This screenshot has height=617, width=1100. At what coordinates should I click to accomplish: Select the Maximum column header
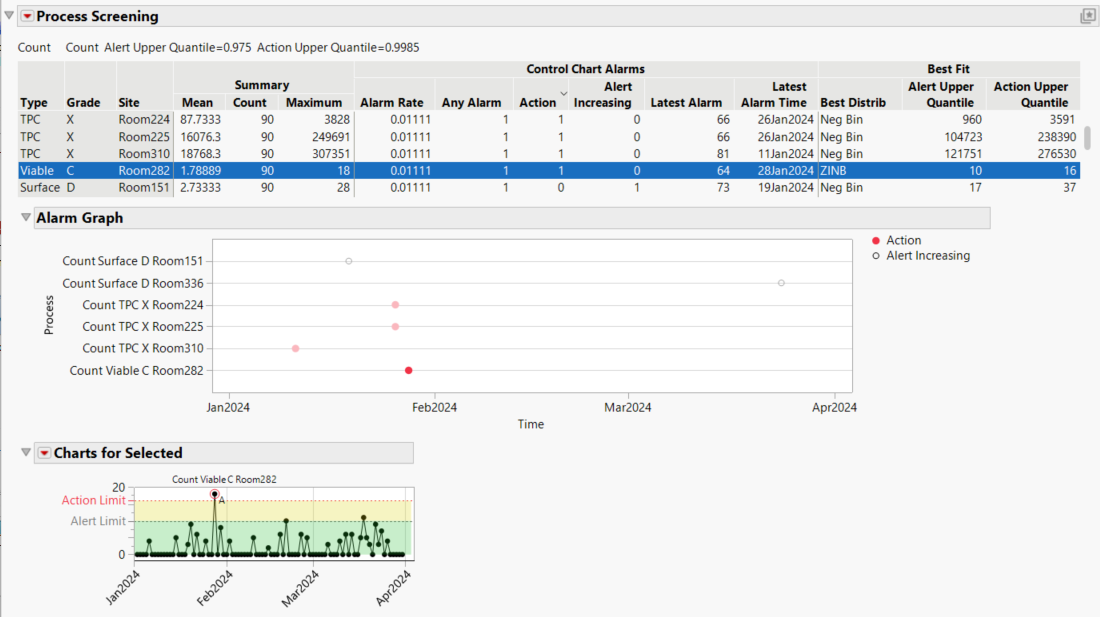click(314, 102)
